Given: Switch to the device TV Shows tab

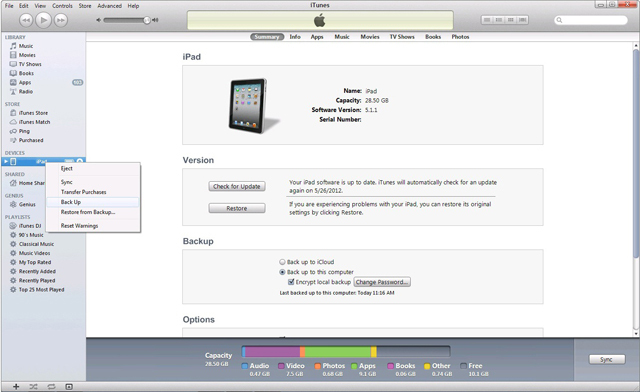Looking at the screenshot, I should 402,37.
